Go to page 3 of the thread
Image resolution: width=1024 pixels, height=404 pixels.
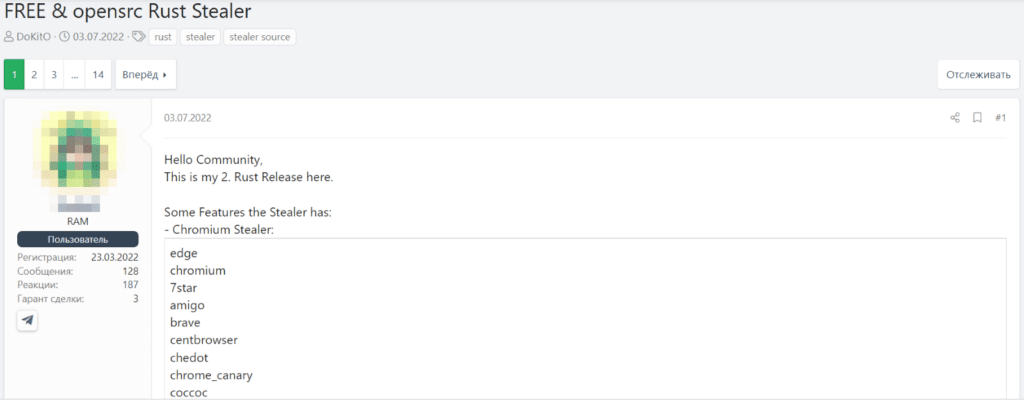tap(54, 75)
